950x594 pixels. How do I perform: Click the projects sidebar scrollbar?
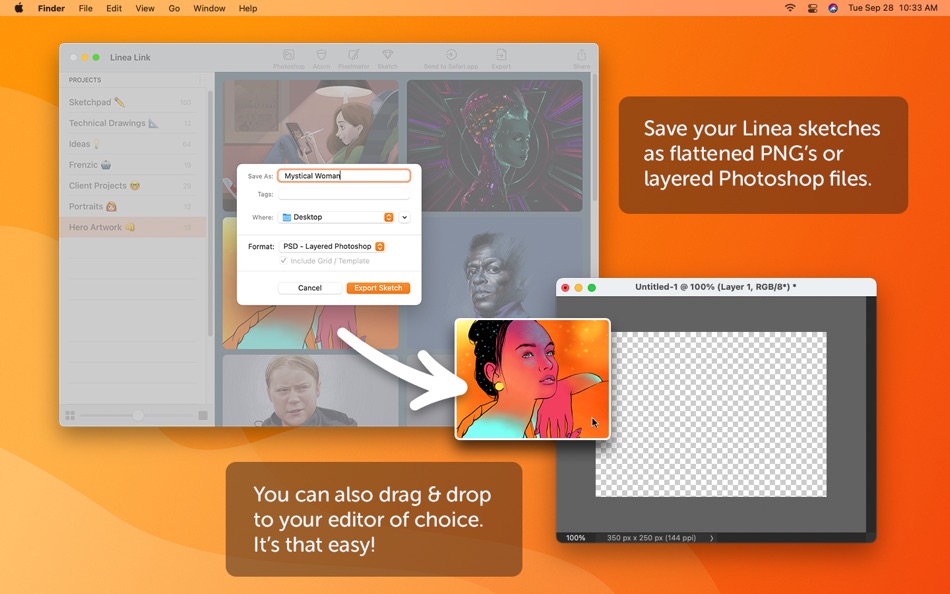[210, 212]
